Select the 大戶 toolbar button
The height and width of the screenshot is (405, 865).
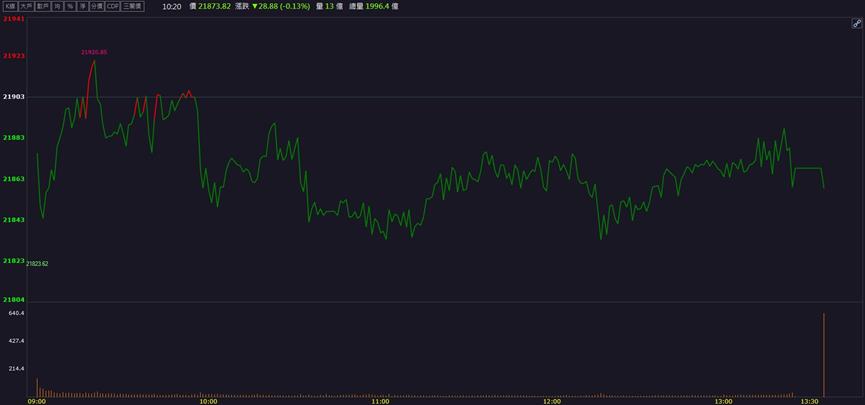coord(26,6)
